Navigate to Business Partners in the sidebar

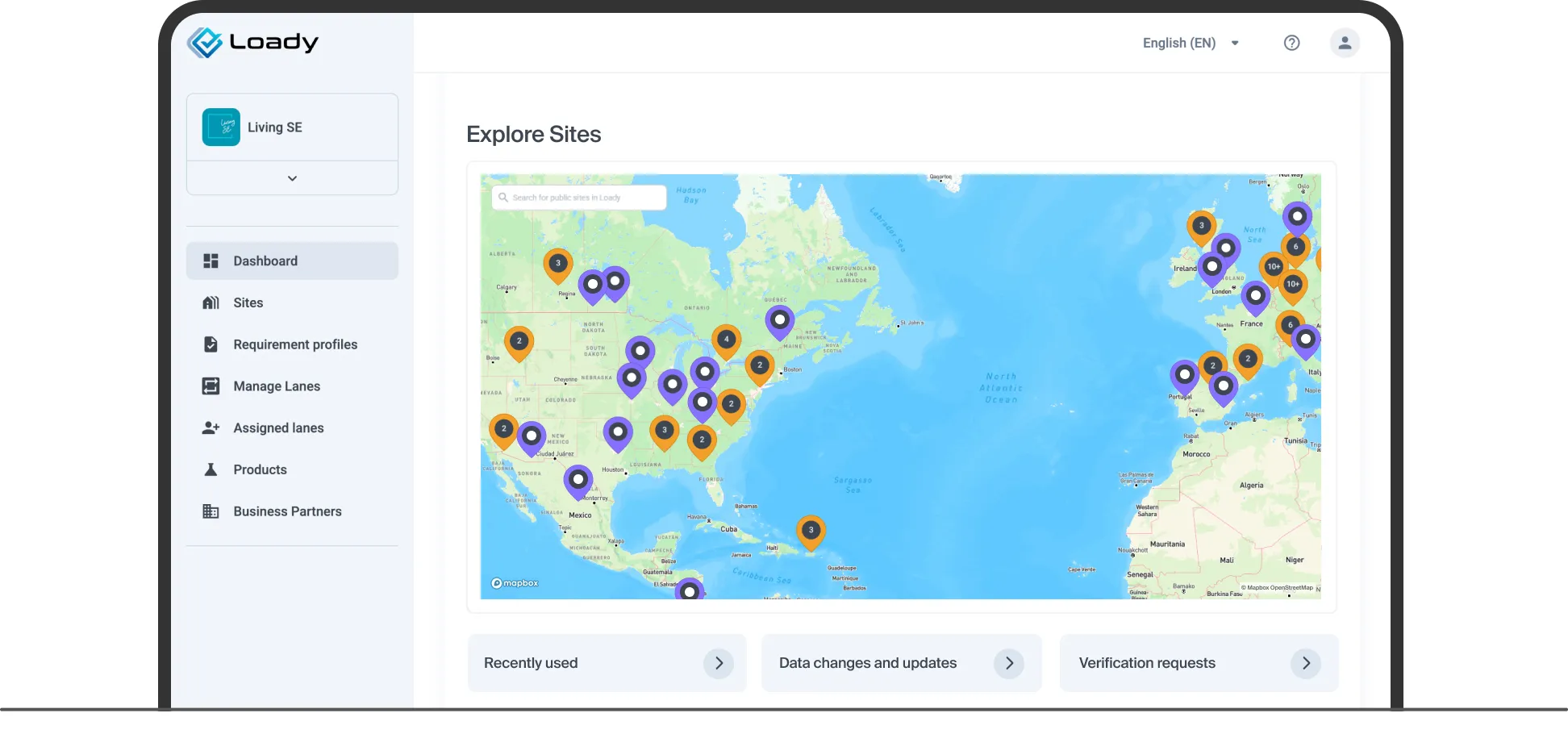287,511
